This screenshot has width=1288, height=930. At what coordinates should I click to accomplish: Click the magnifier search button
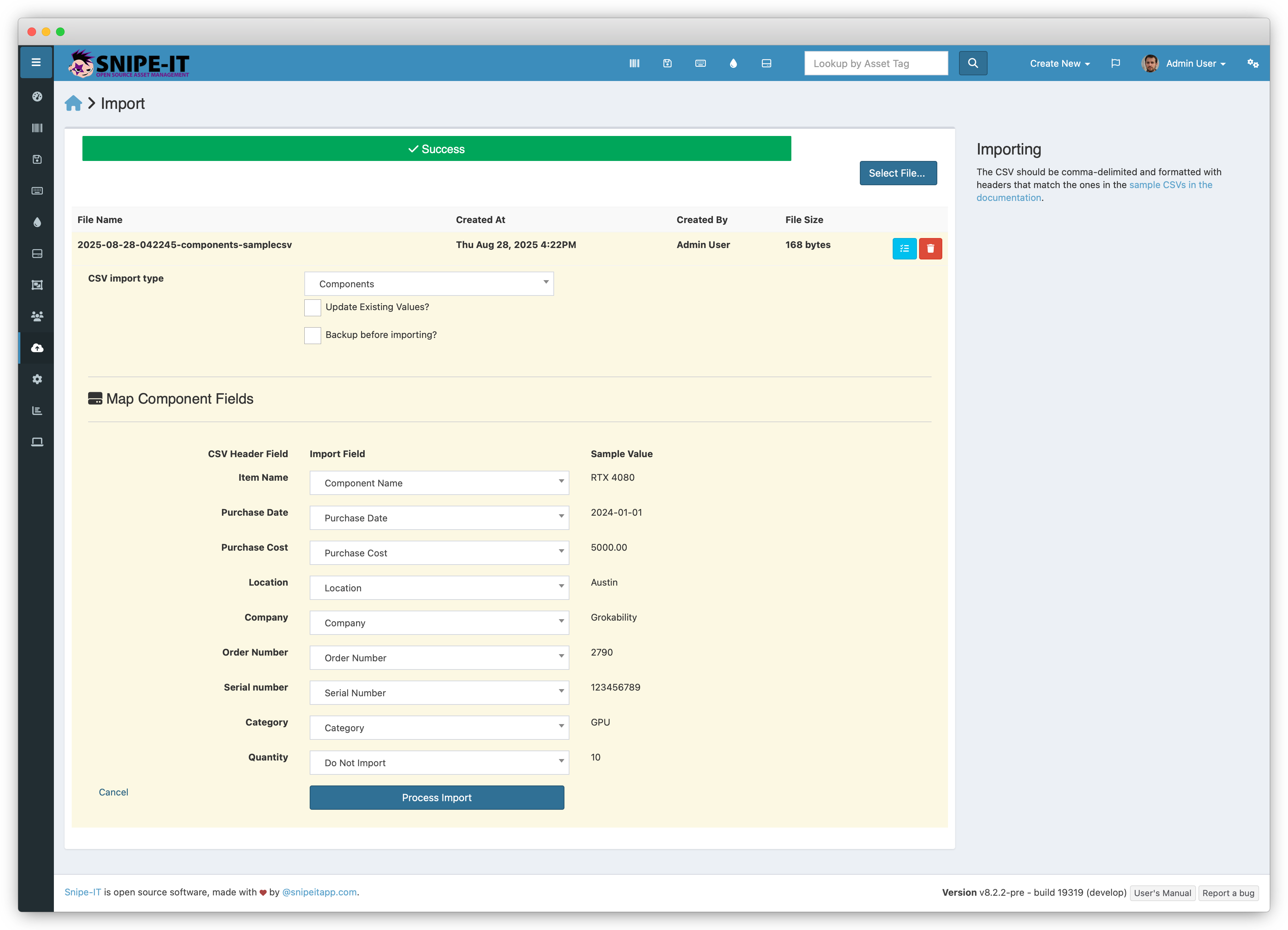click(973, 63)
